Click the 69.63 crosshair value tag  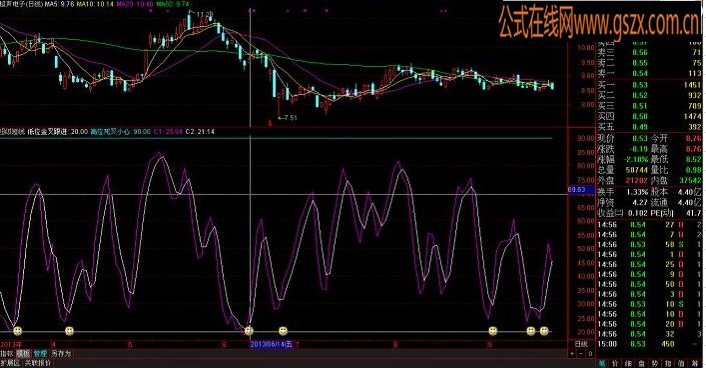[580, 190]
